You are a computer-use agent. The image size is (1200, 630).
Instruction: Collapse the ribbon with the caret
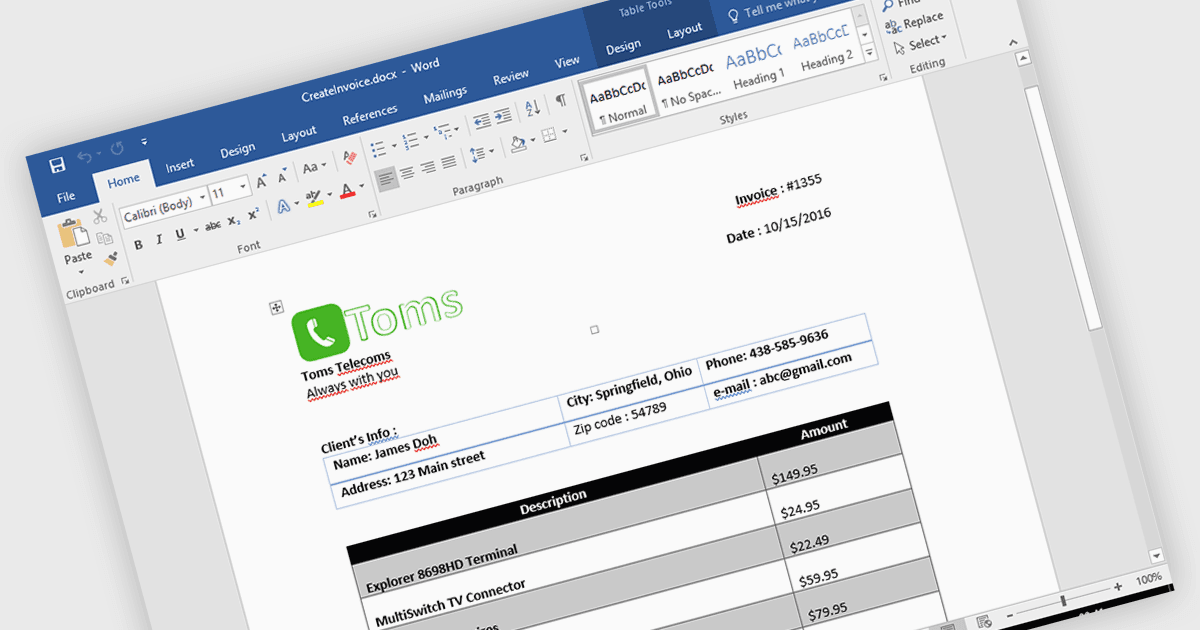[x=1014, y=44]
